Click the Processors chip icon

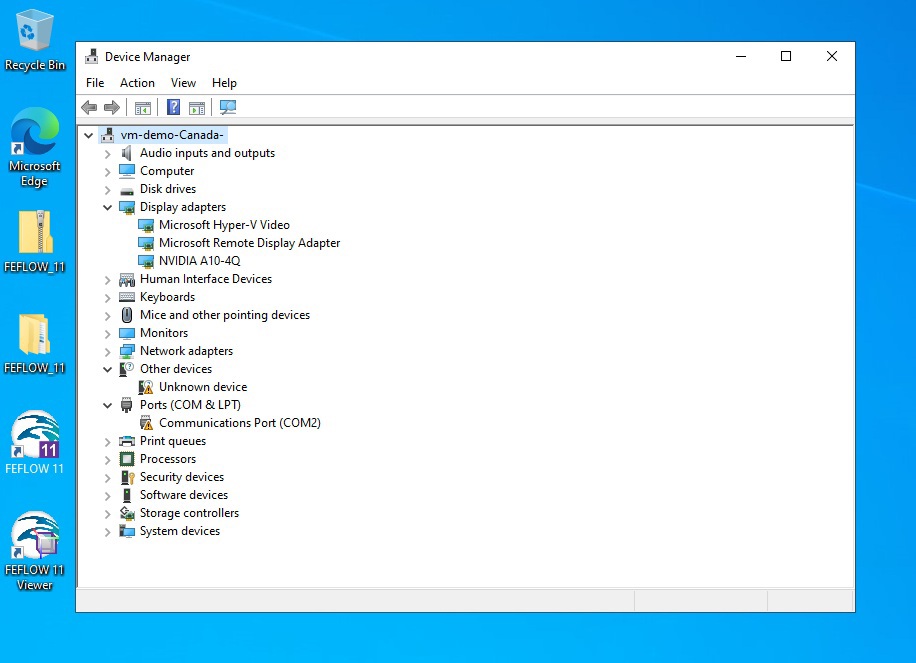[127, 459]
